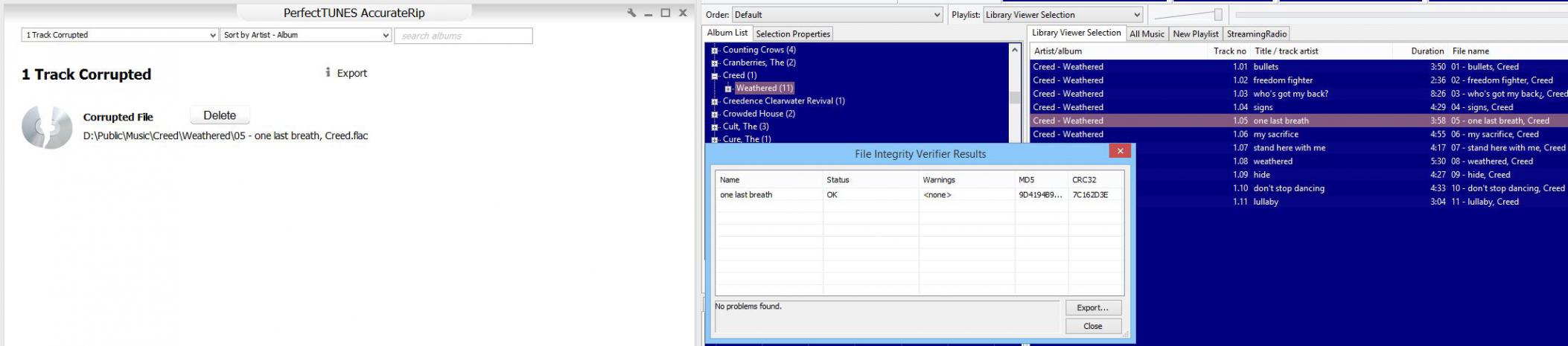Viewport: 1568px width, 346px height.
Task: Expand Creedence Clearwater Revival tree node
Action: [715, 101]
